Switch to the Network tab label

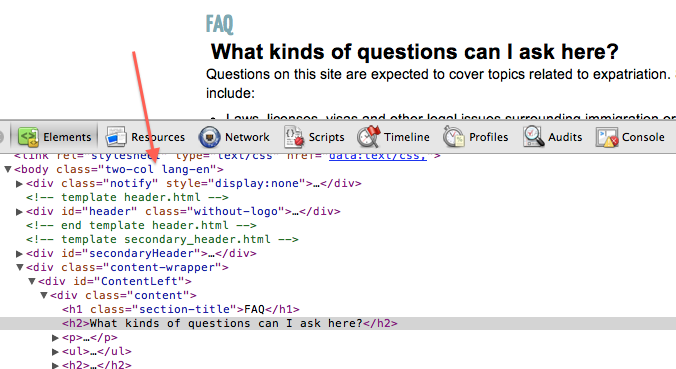coord(247,137)
